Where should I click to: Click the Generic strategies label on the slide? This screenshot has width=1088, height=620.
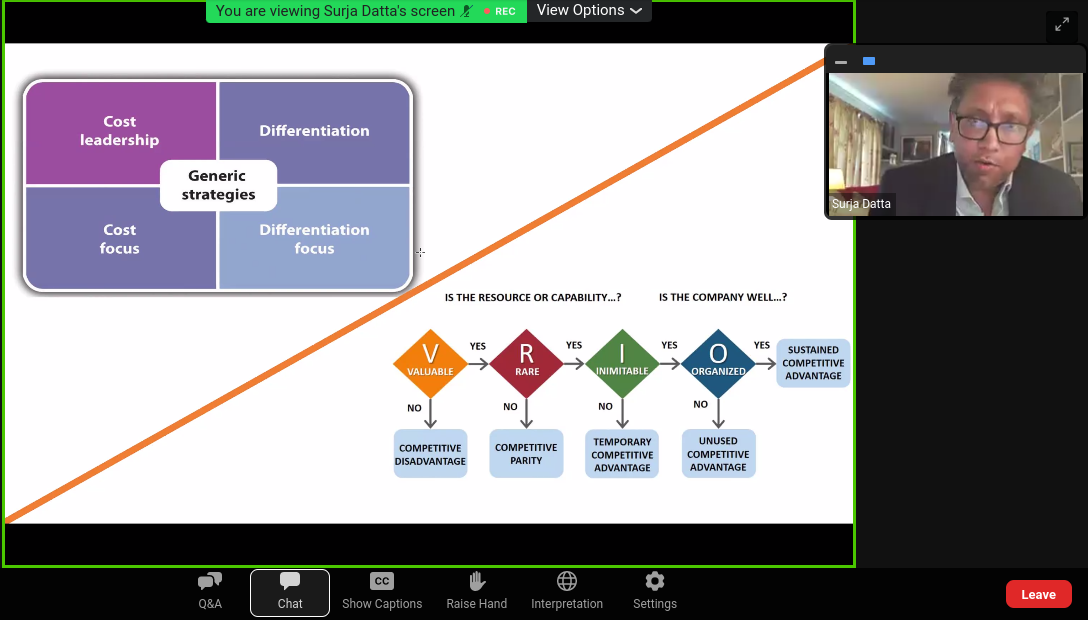[x=218, y=185]
